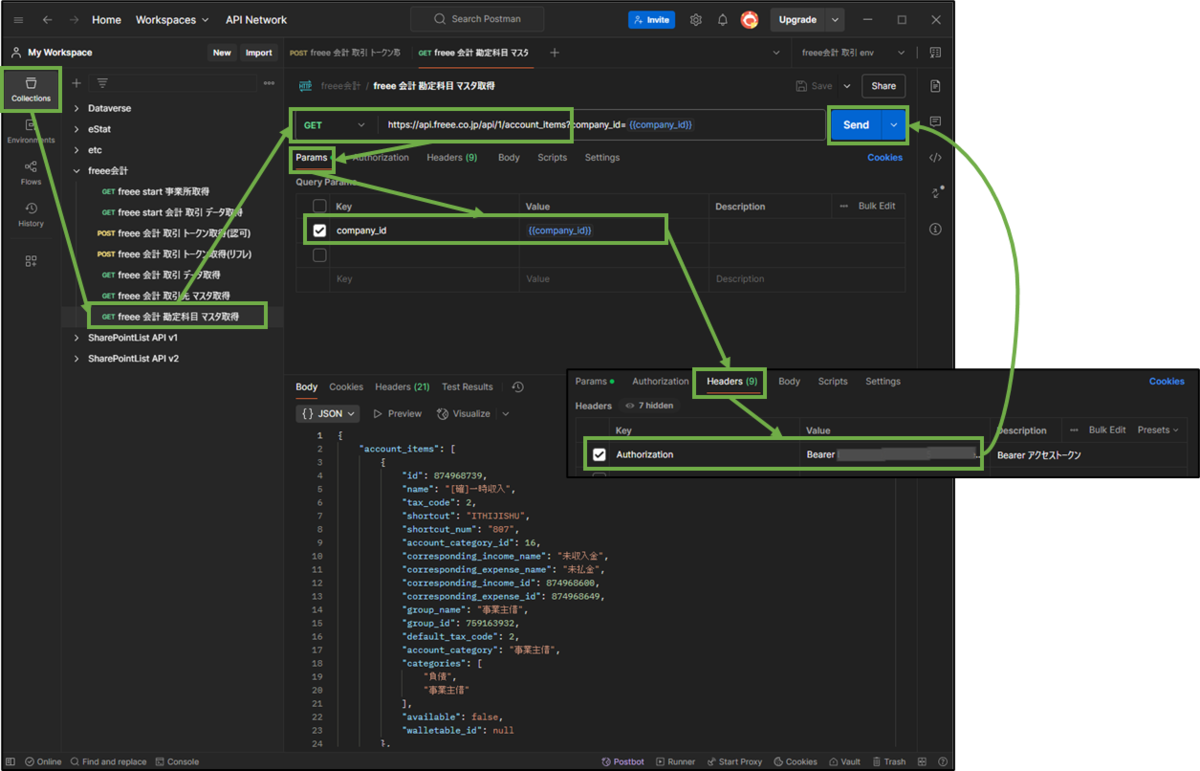Open collections three-dot options menu
This screenshot has height=771, width=1200.
click(x=269, y=83)
